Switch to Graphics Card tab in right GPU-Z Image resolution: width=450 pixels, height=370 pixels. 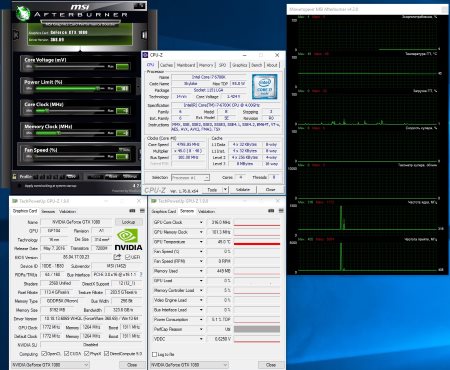164,211
